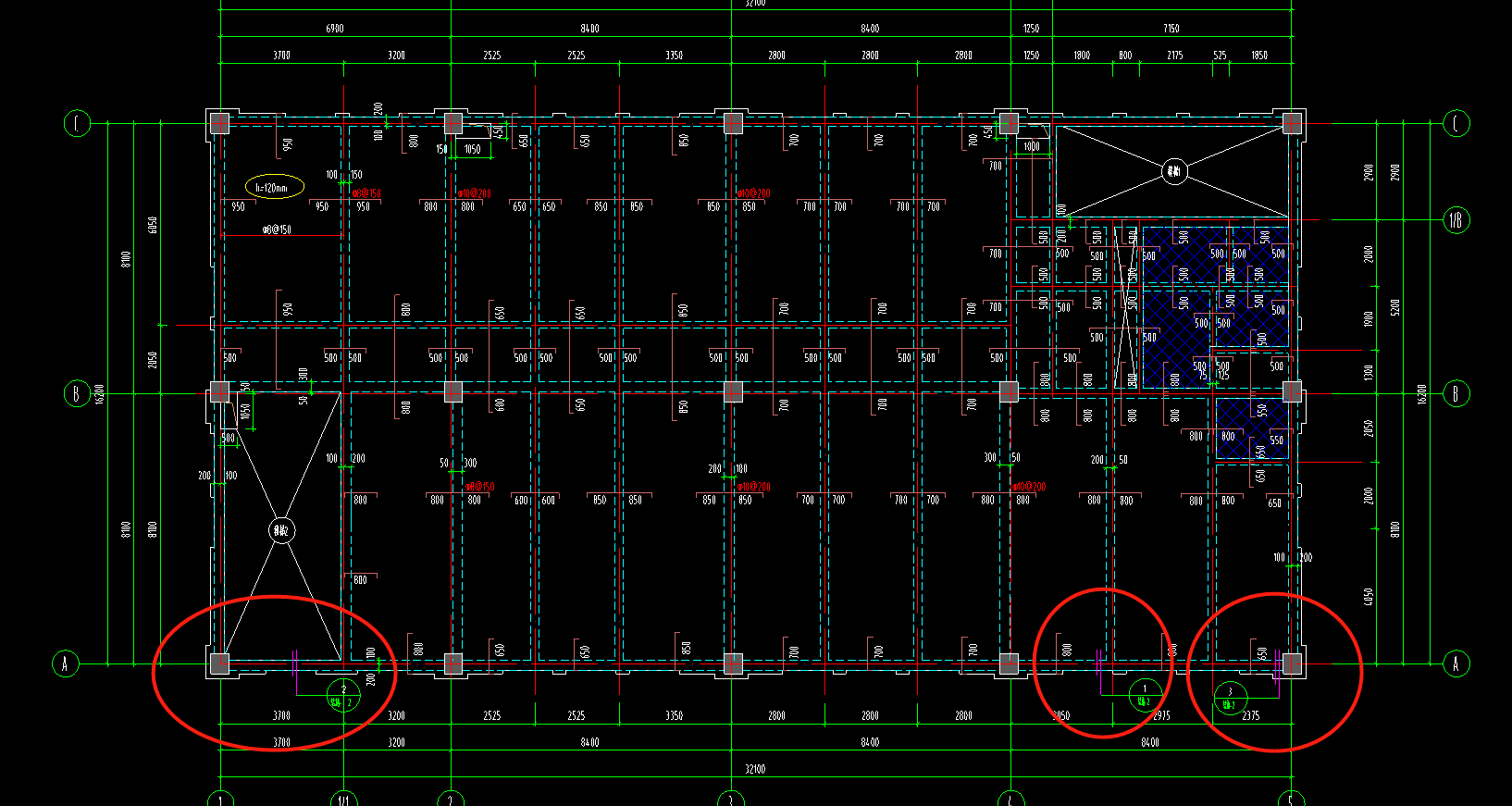Select the stair symbol circle in upper-right stairwell
Image resolution: width=1512 pixels, height=806 pixels.
(x=1174, y=171)
